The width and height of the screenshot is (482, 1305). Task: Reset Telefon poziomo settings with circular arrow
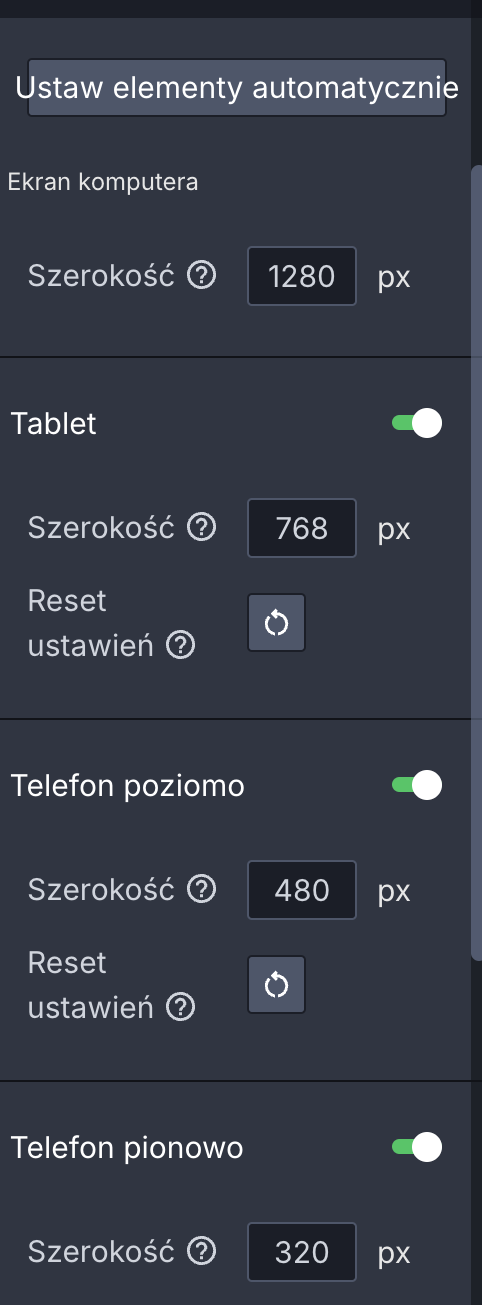click(x=277, y=985)
